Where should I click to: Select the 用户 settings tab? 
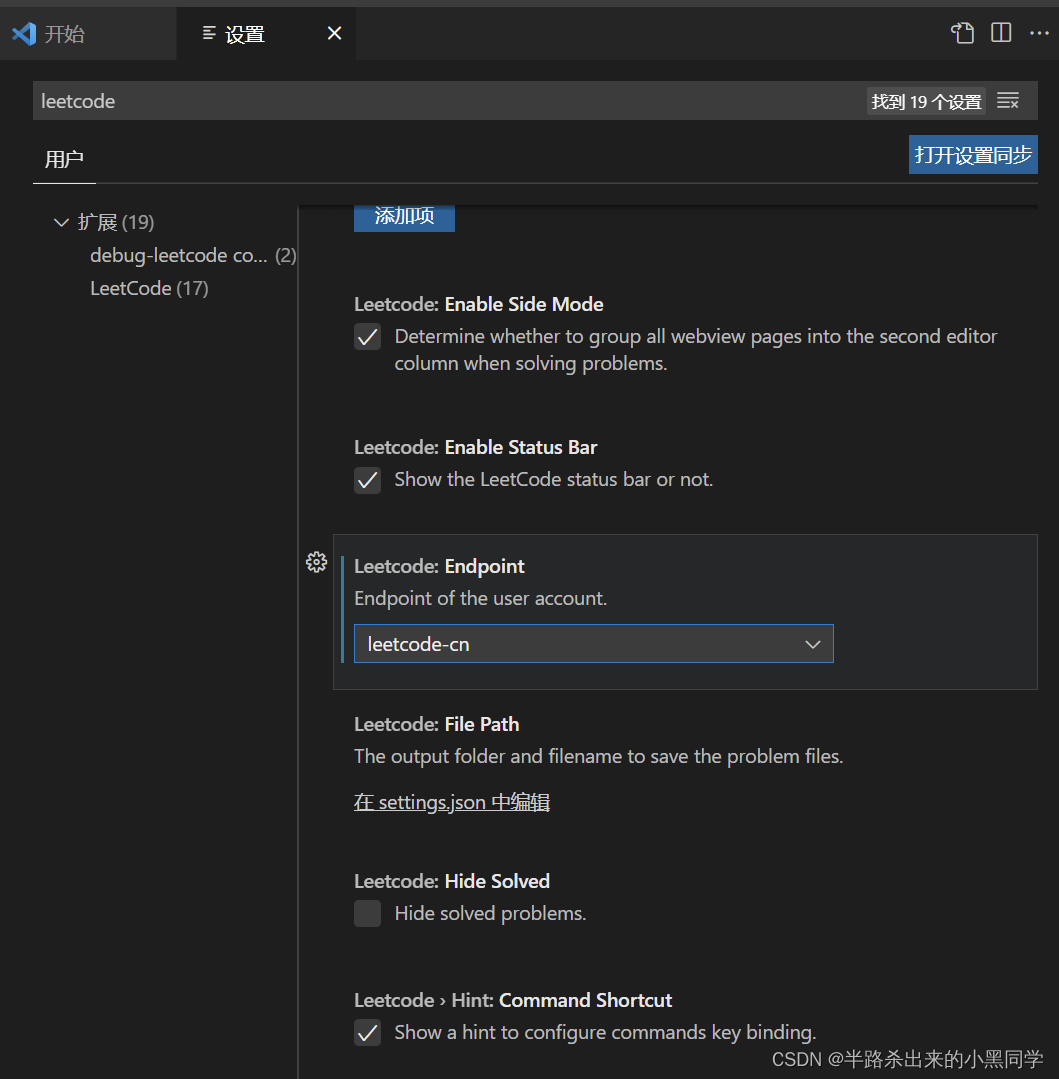point(64,158)
